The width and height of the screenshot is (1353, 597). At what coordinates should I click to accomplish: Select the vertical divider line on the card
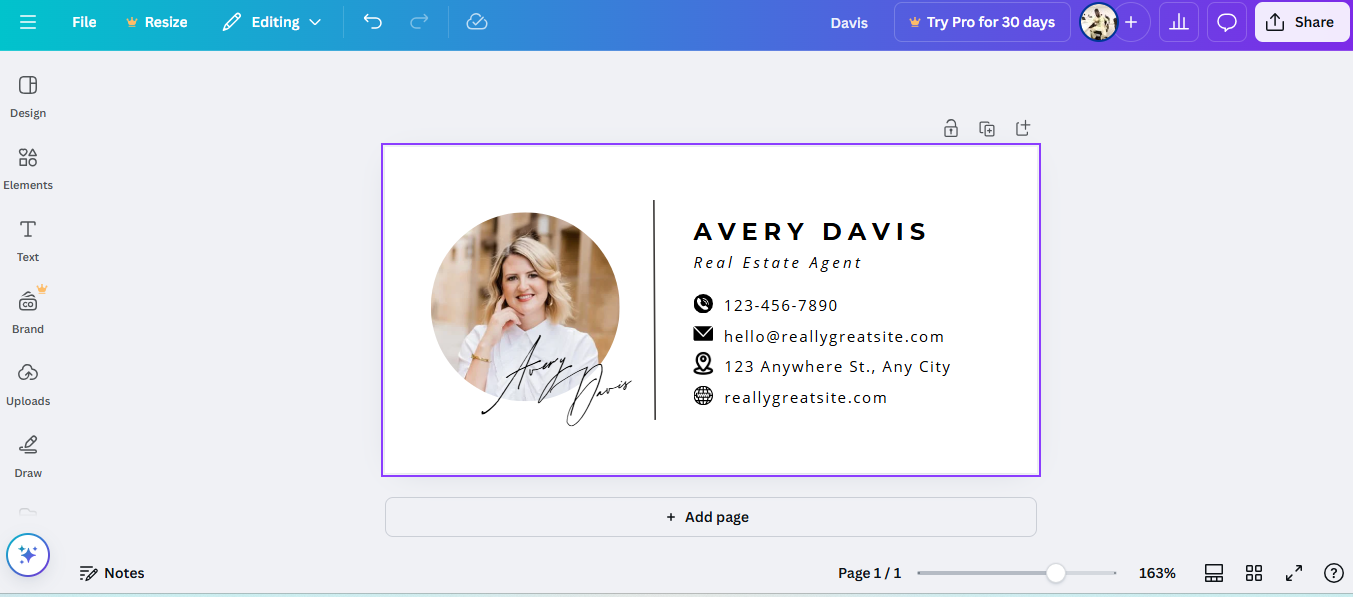pos(655,310)
